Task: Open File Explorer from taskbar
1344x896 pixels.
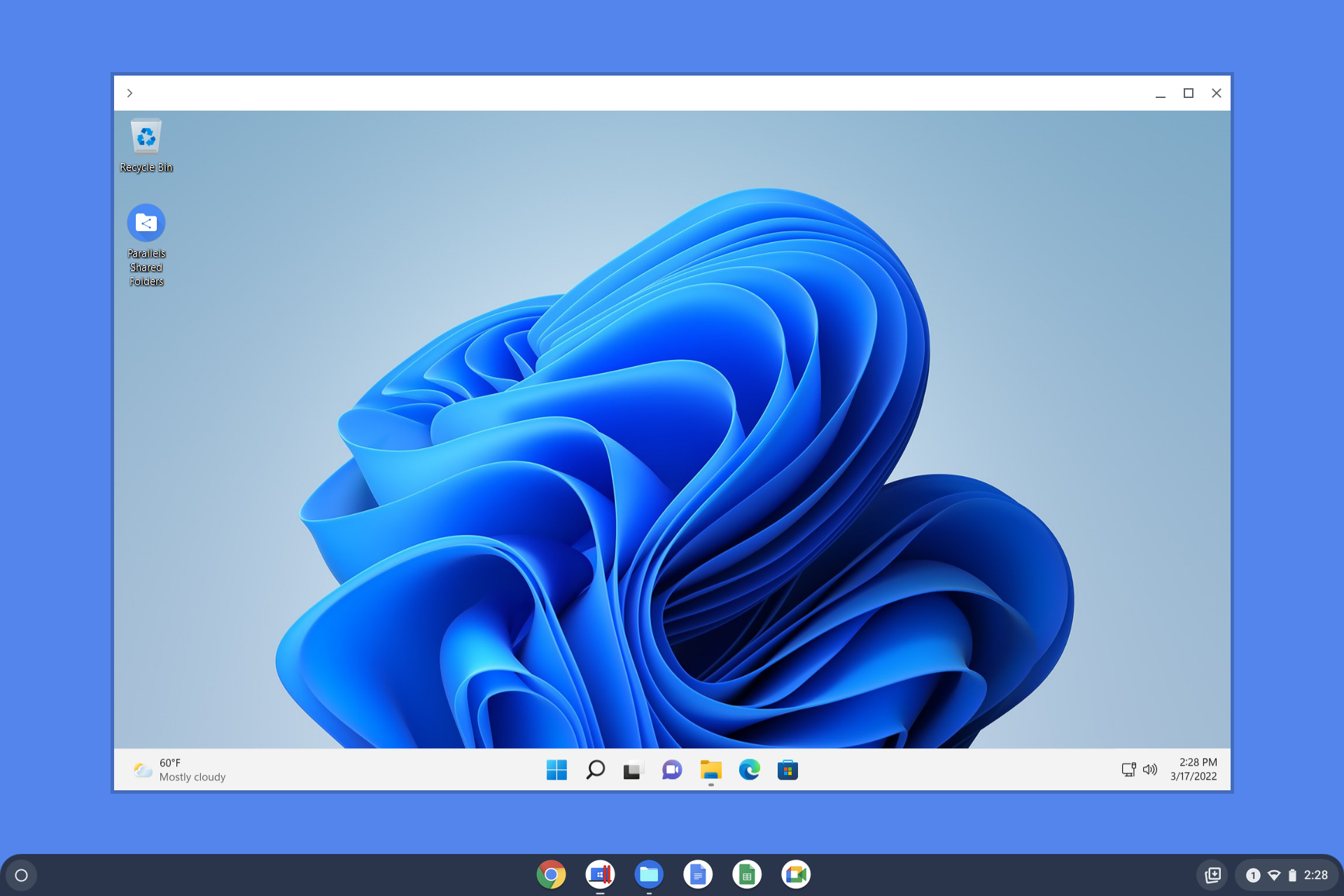Action: (711, 770)
